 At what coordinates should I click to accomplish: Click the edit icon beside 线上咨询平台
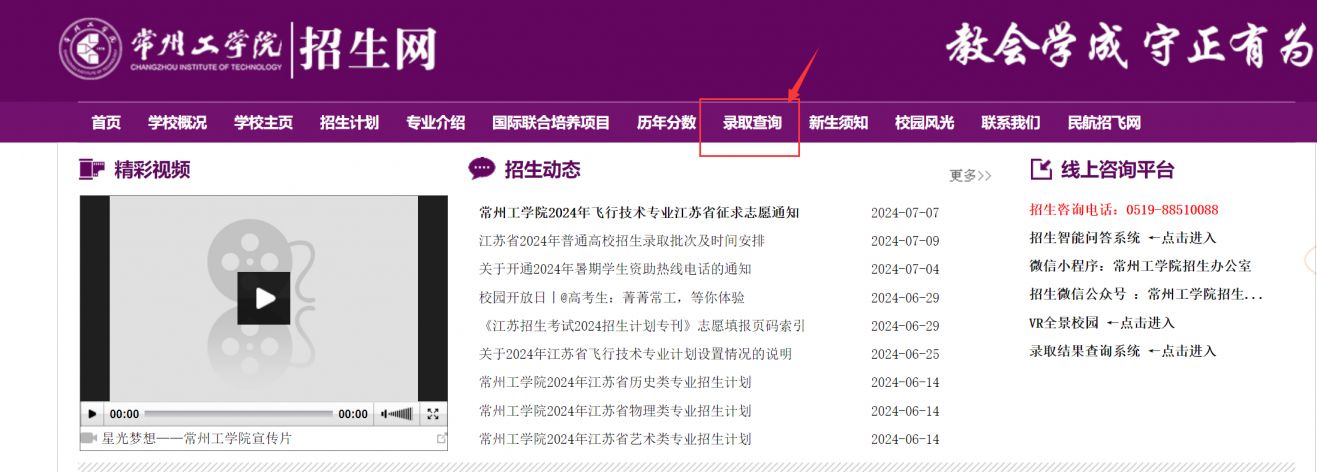tap(1041, 169)
